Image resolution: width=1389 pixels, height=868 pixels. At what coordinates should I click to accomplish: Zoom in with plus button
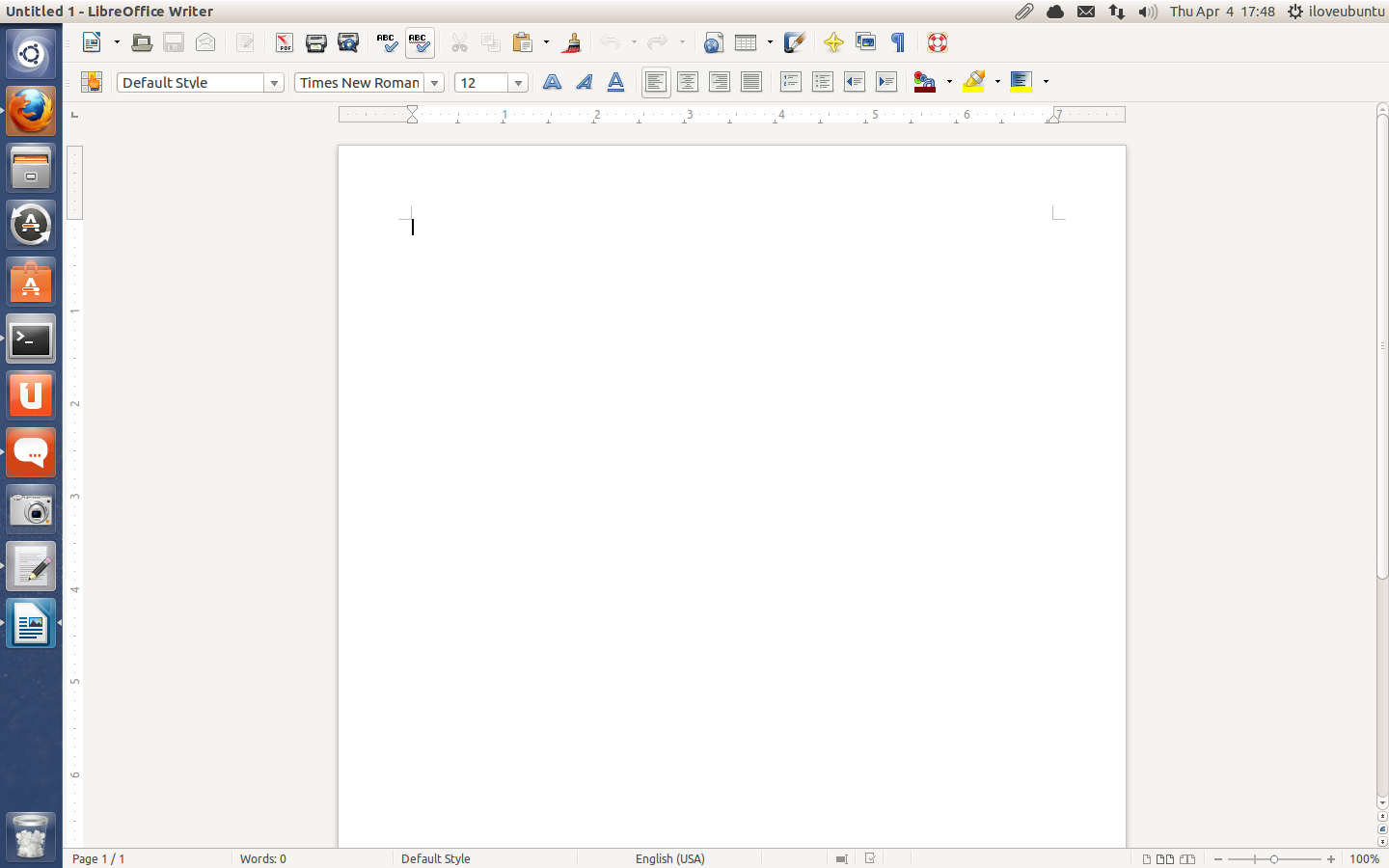(1331, 858)
